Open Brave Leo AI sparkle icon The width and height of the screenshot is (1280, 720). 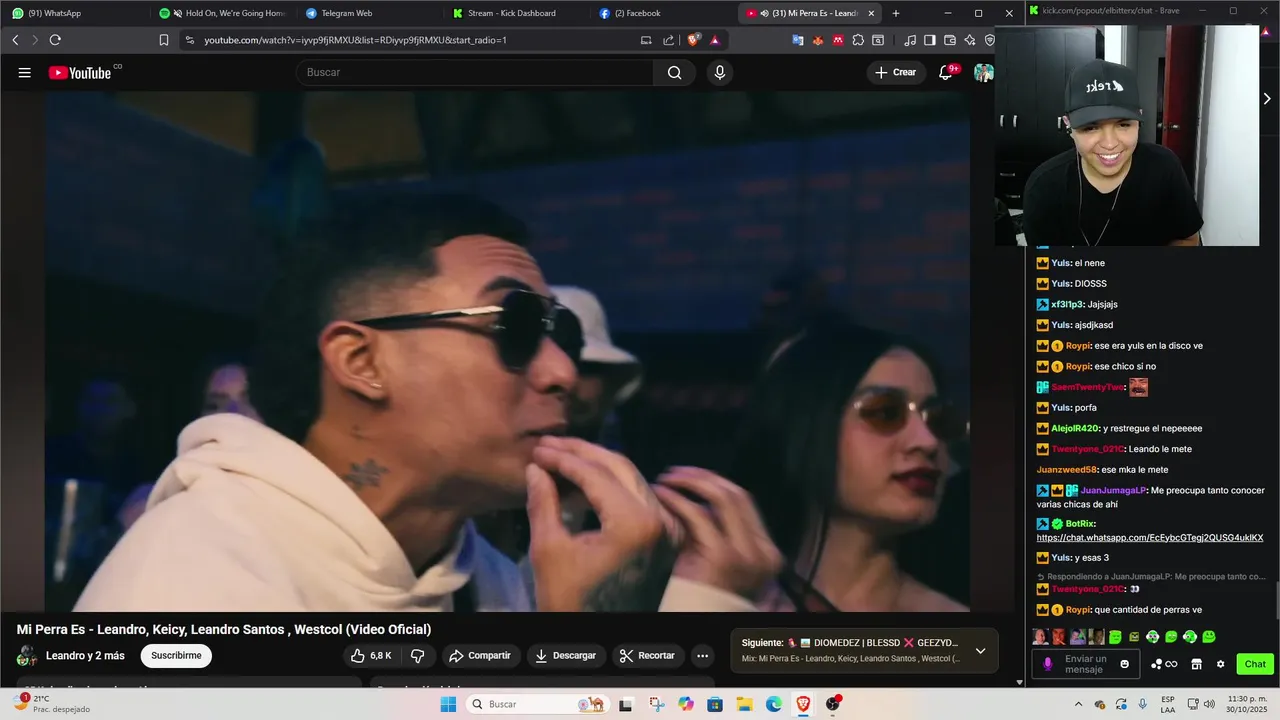tap(970, 40)
